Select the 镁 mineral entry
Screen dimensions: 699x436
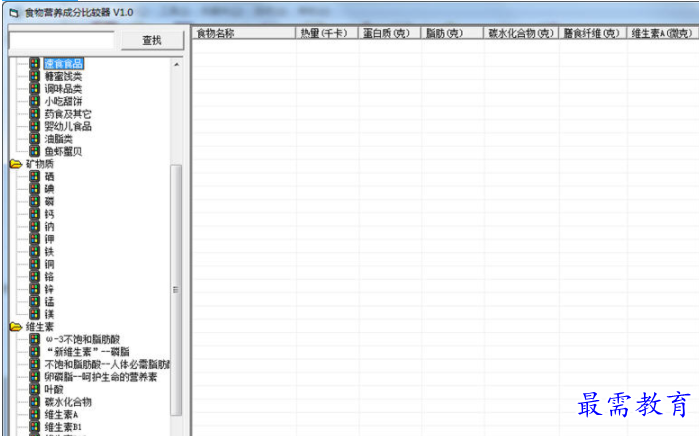49,314
